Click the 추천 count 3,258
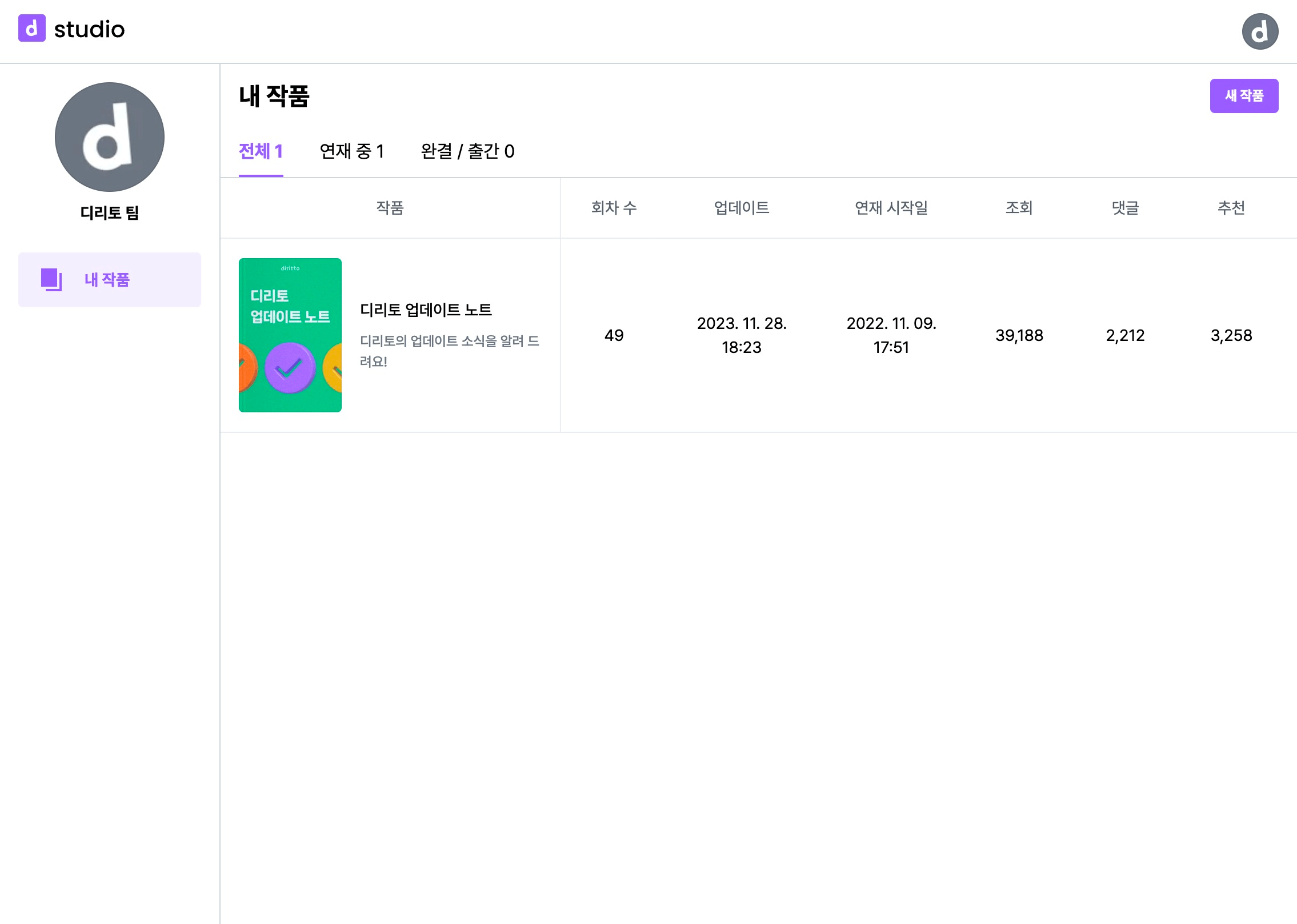The image size is (1297, 924). pyautogui.click(x=1231, y=335)
